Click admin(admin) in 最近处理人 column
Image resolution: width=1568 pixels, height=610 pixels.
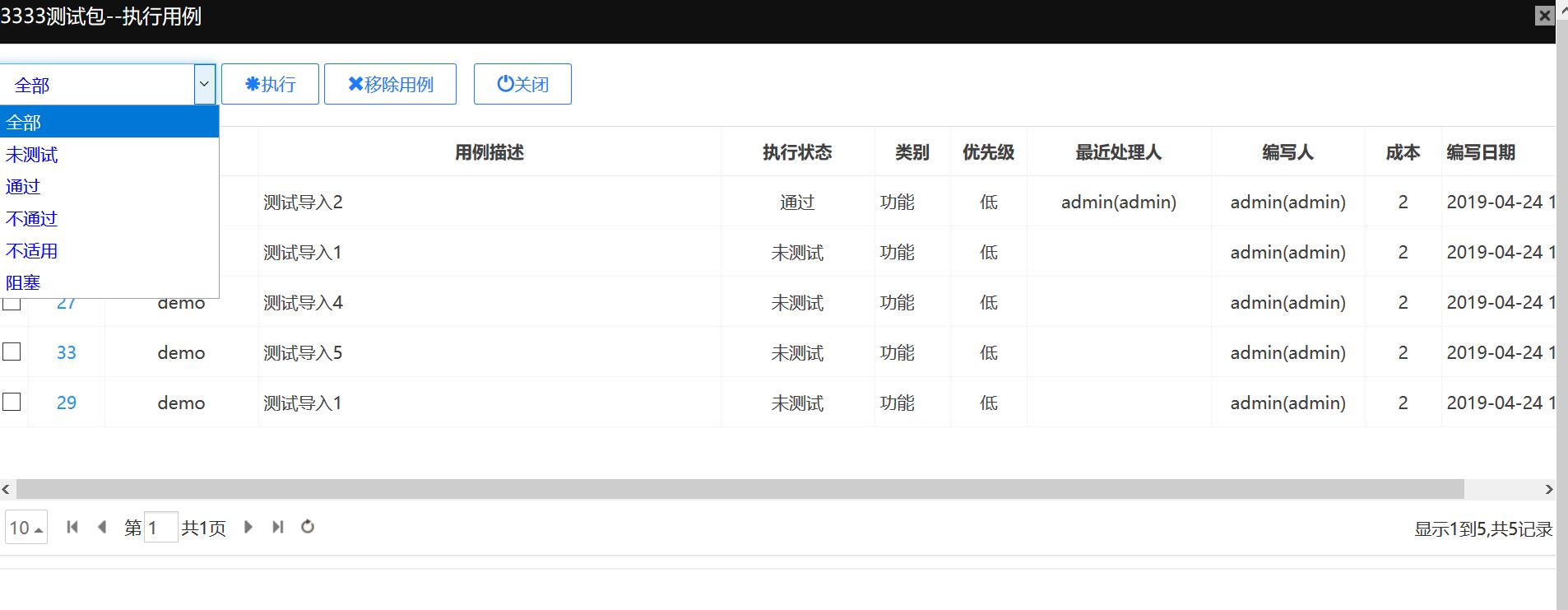click(1119, 203)
